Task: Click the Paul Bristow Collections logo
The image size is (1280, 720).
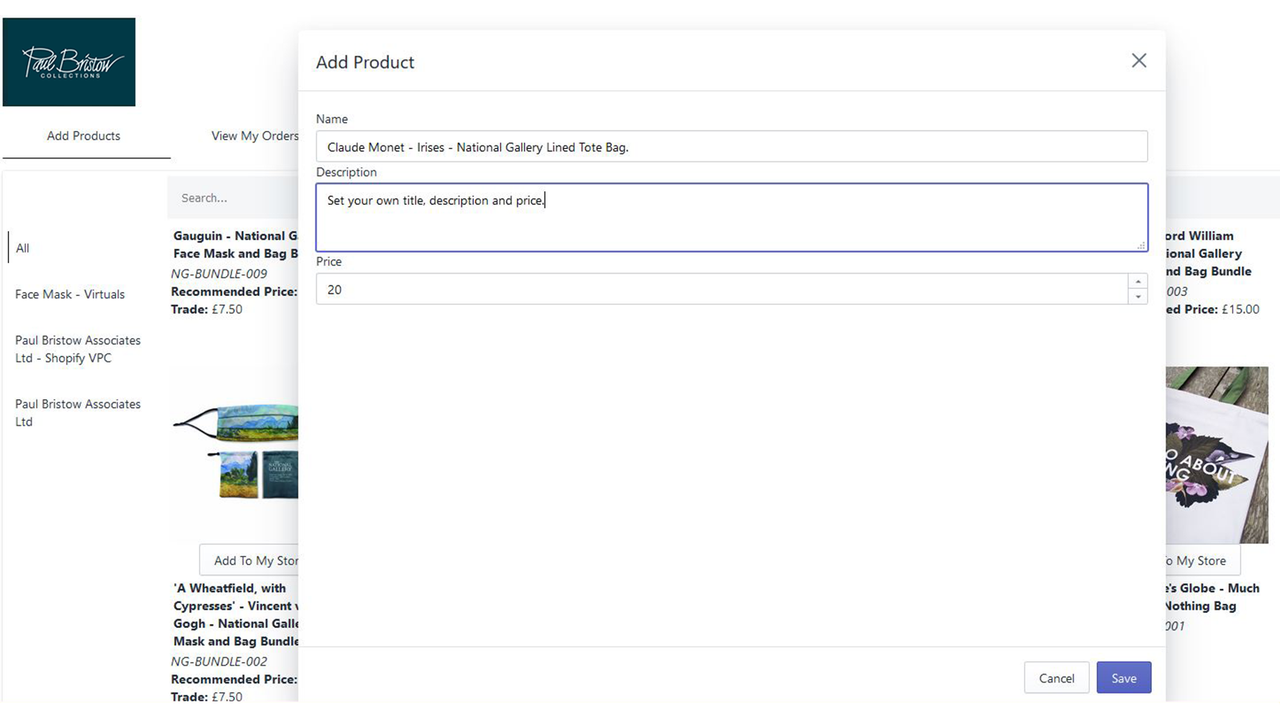Action: [x=69, y=62]
